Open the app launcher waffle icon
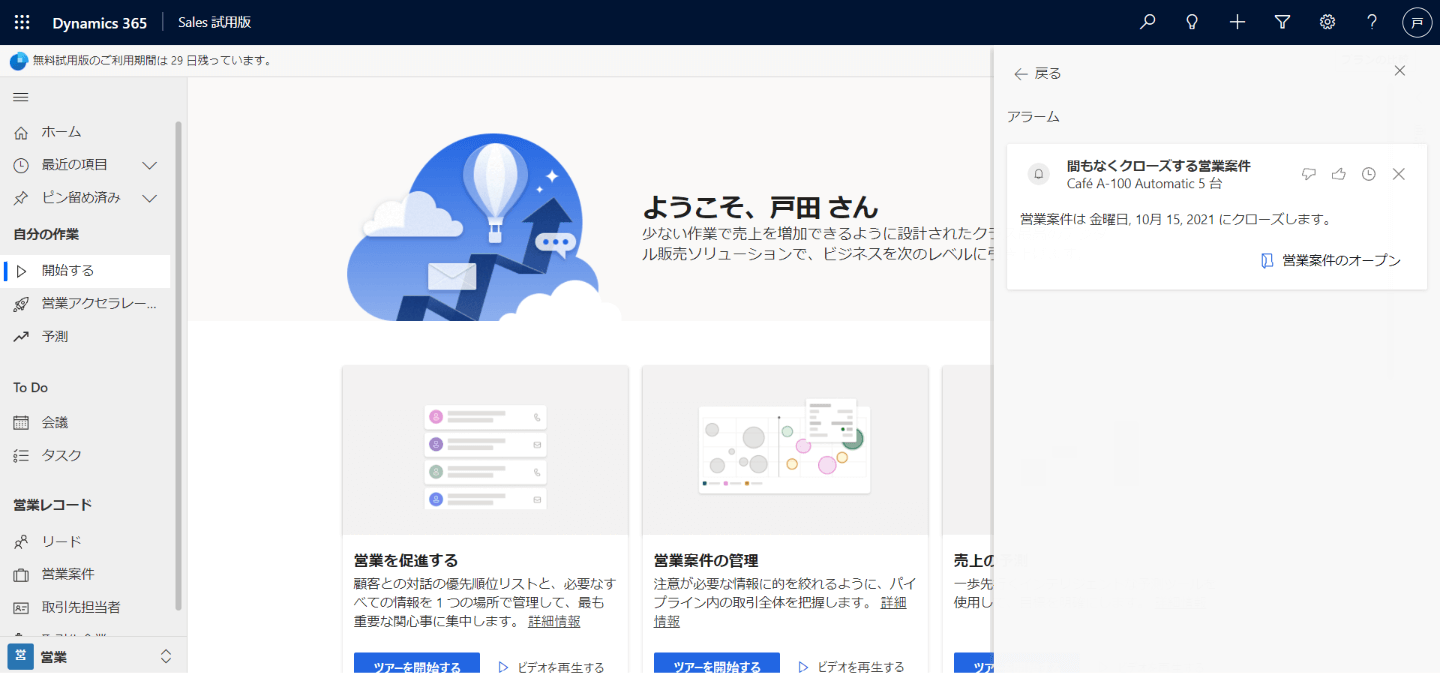This screenshot has height=673, width=1440. 22,22
